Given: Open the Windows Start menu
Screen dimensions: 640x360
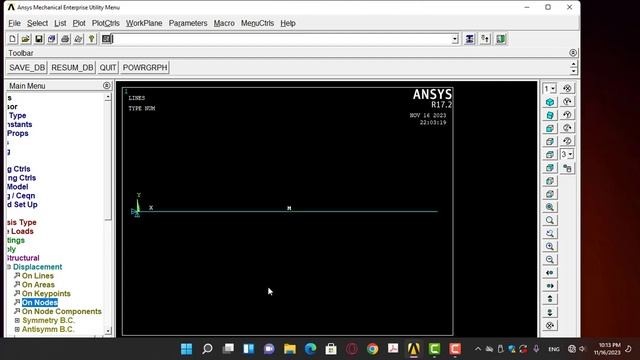Looking at the screenshot, I should [187, 349].
